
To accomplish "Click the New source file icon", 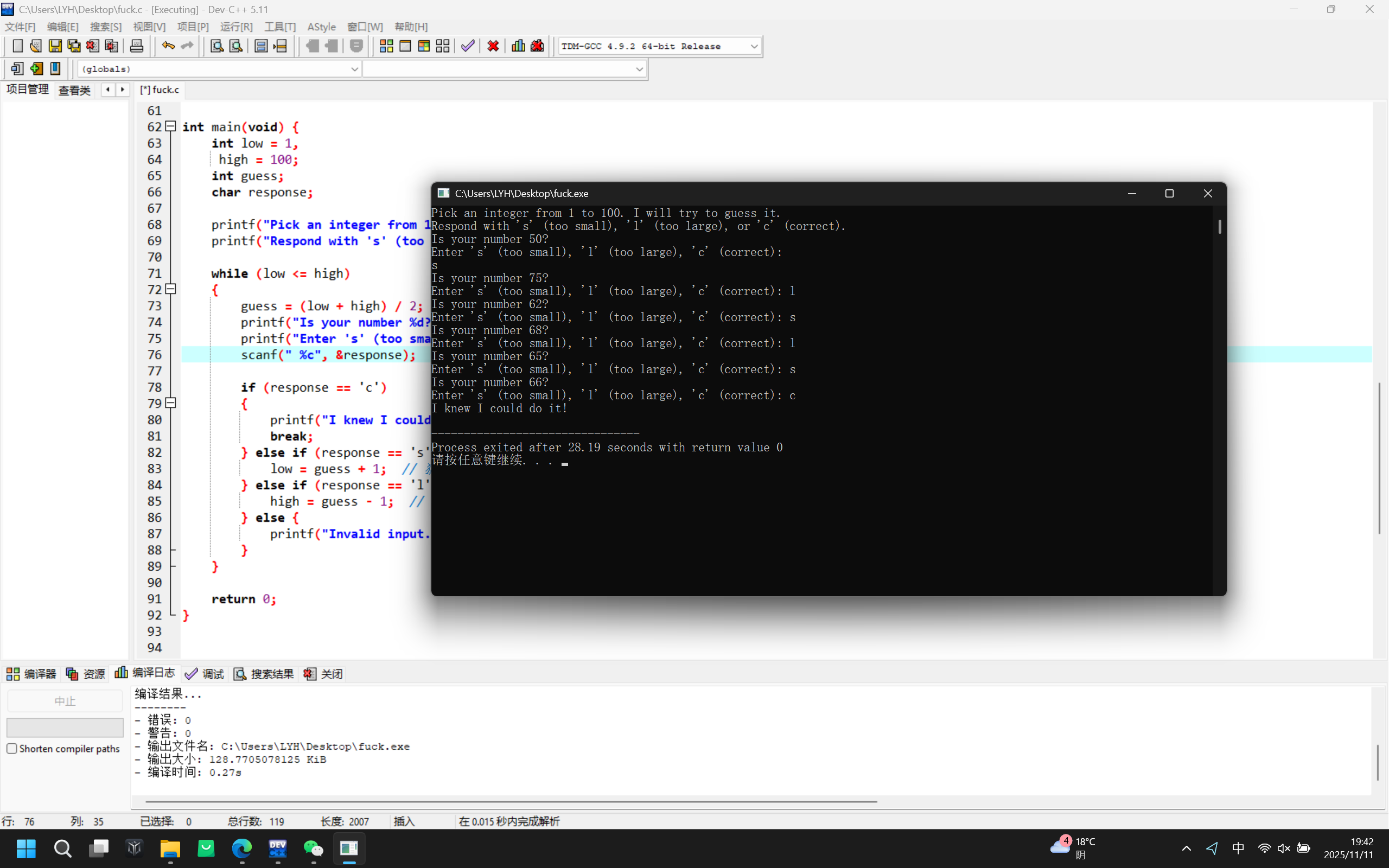I will pyautogui.click(x=17, y=46).
